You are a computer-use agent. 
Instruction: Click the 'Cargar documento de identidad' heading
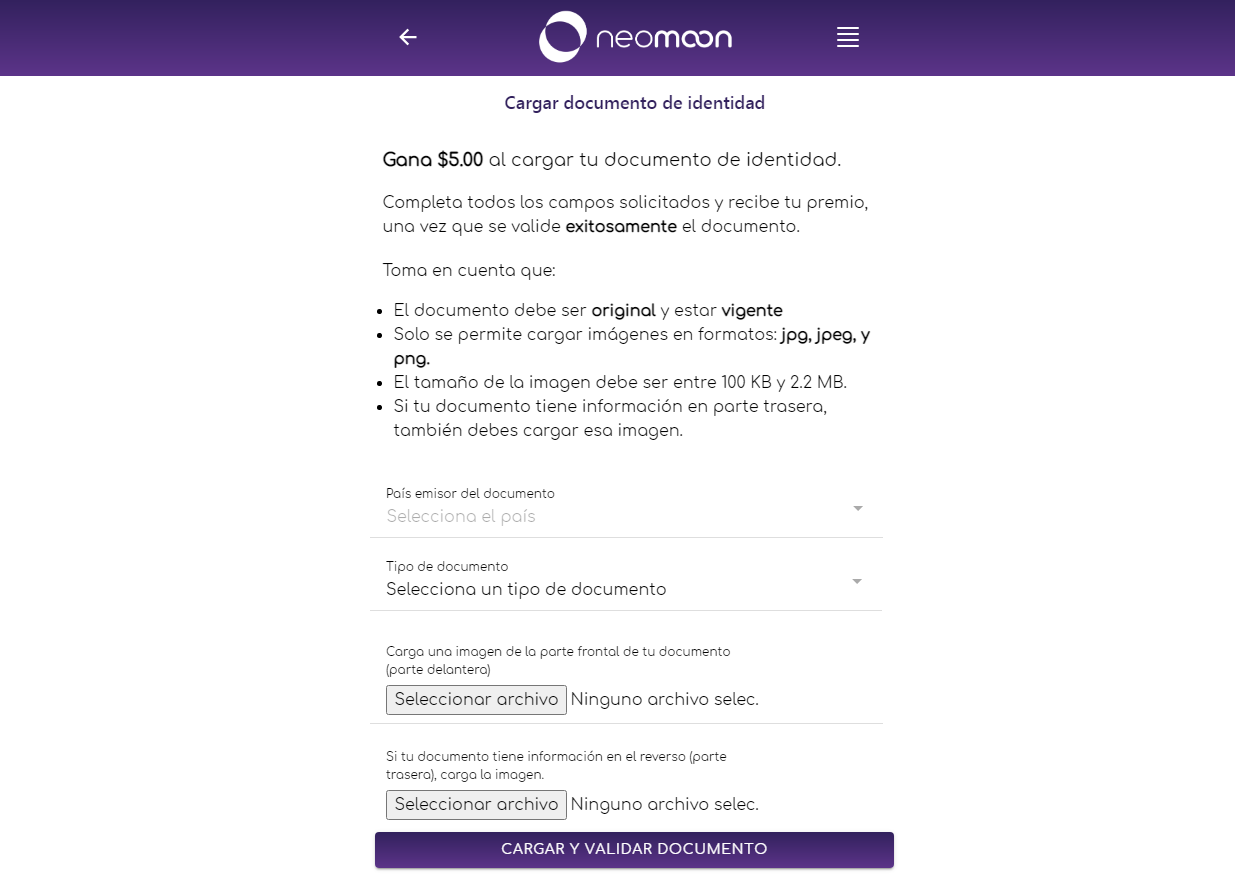[x=634, y=103]
